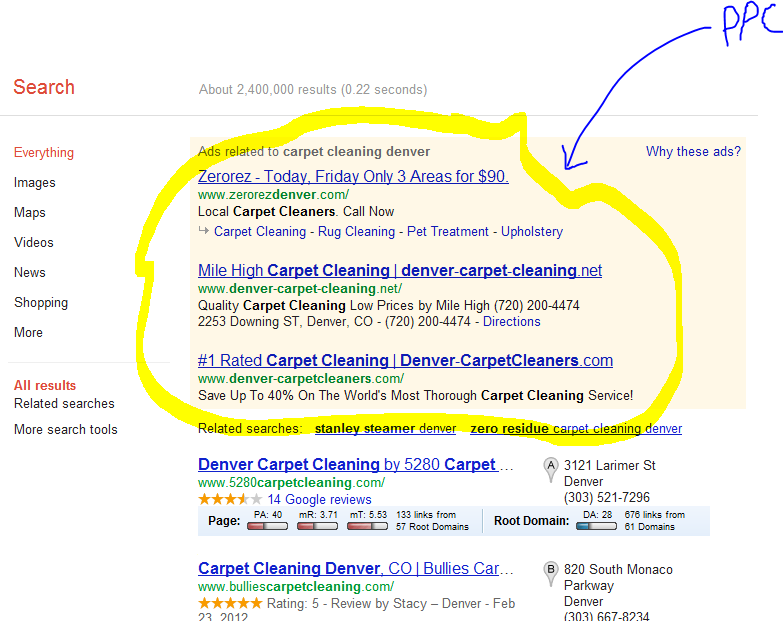783x621 pixels.
Task: Select the Everything search filter
Action: coord(44,152)
